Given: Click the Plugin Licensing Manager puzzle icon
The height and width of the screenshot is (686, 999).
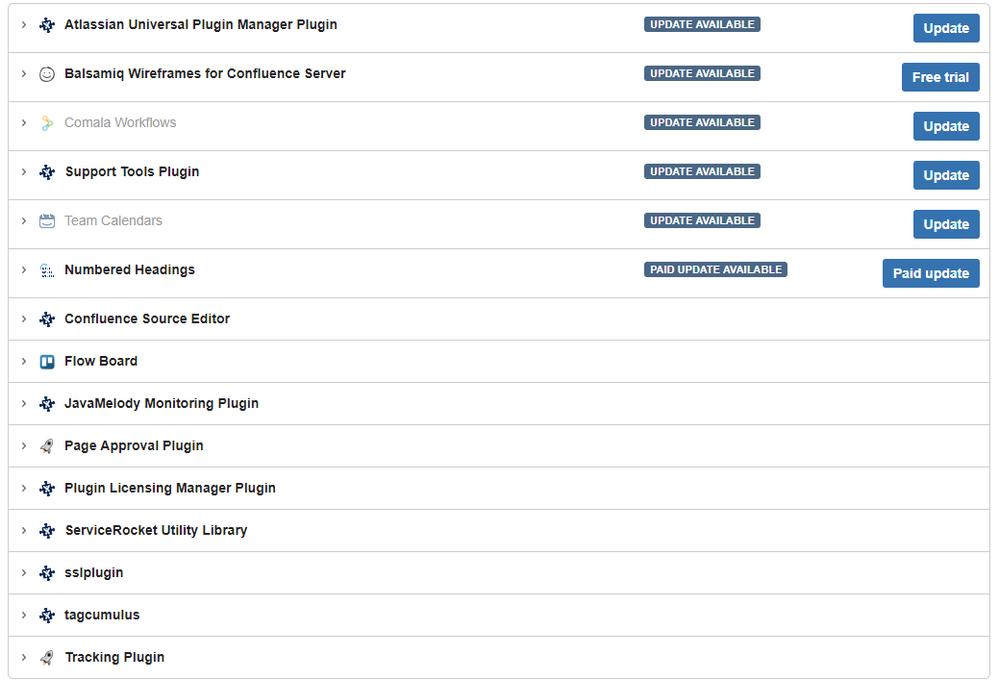Looking at the screenshot, I should click(x=47, y=489).
